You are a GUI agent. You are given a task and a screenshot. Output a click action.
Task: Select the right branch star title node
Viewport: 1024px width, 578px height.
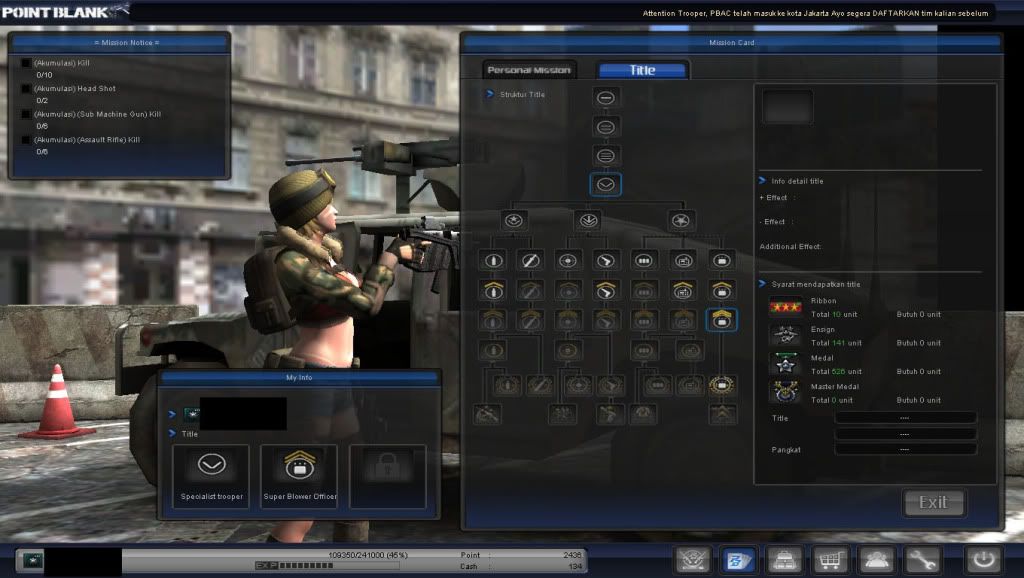pyautogui.click(x=680, y=220)
